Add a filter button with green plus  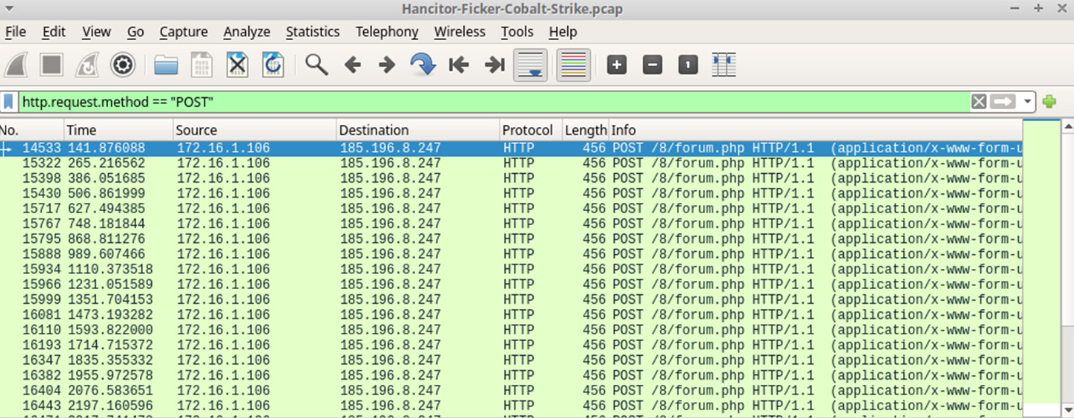pos(1049,102)
